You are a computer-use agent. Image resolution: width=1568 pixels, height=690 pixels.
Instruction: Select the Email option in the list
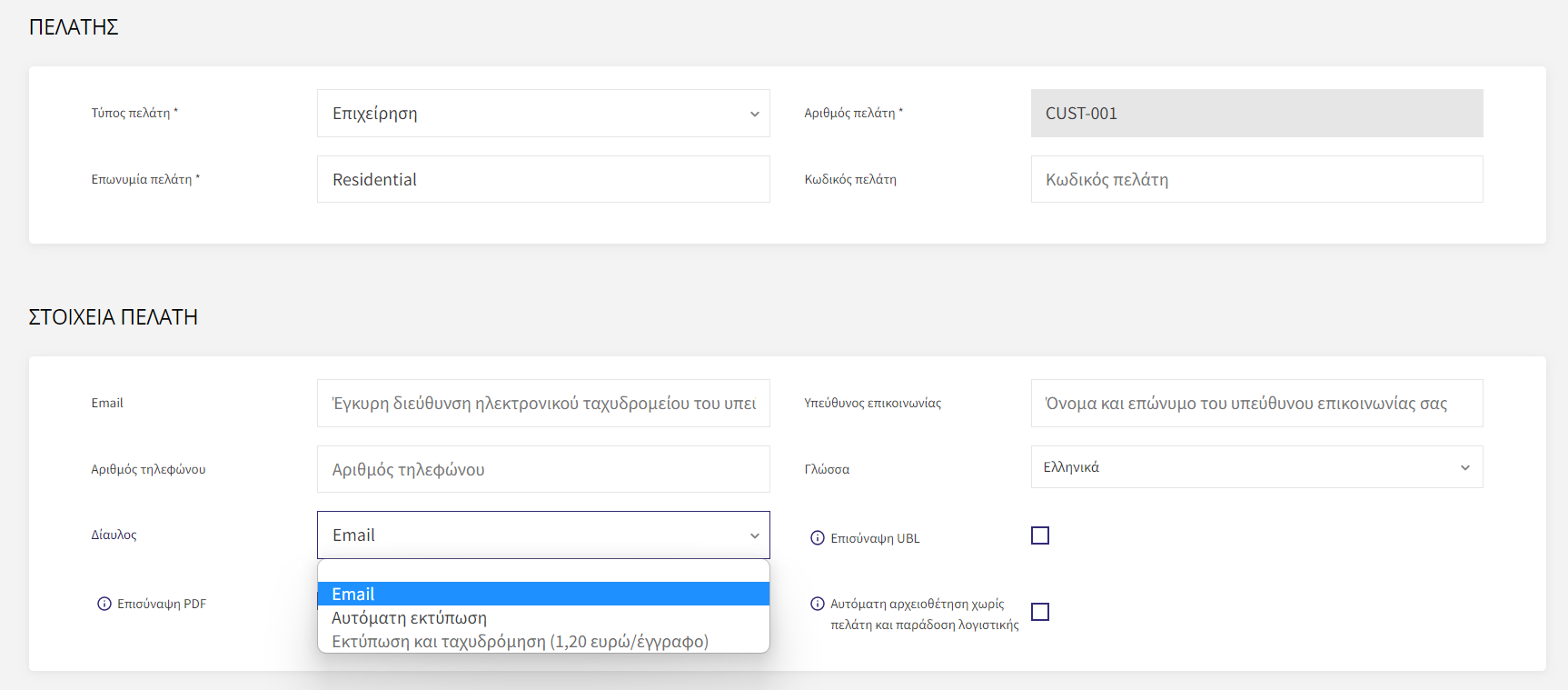point(543,594)
